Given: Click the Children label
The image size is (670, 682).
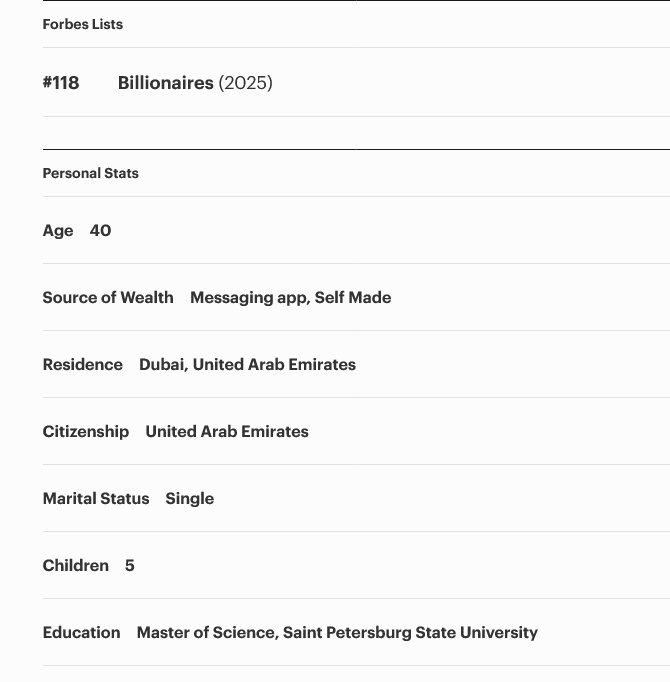Looking at the screenshot, I should pyautogui.click(x=76, y=565).
